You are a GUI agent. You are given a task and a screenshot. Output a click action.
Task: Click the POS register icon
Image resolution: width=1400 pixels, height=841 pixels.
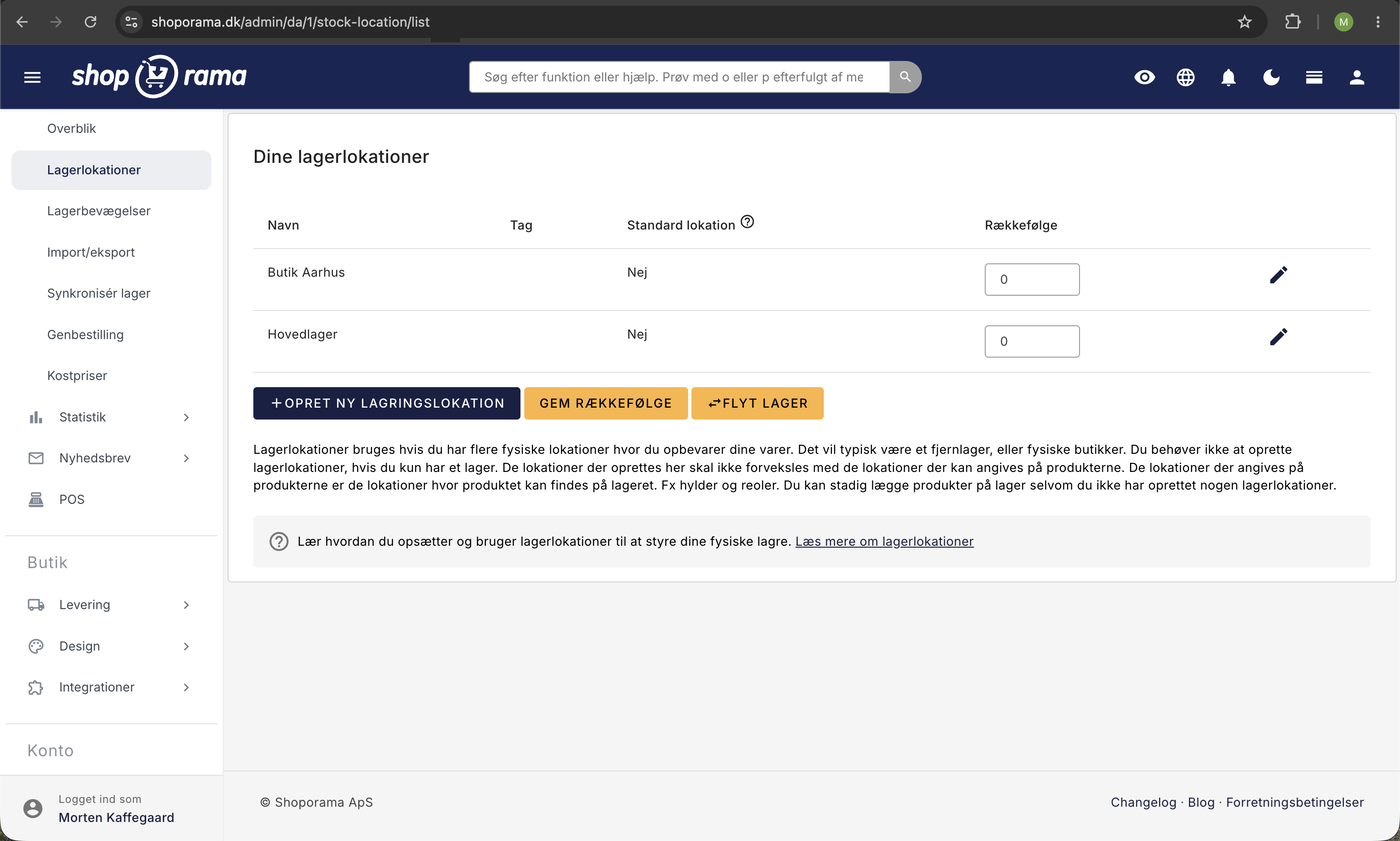pyautogui.click(x=36, y=499)
